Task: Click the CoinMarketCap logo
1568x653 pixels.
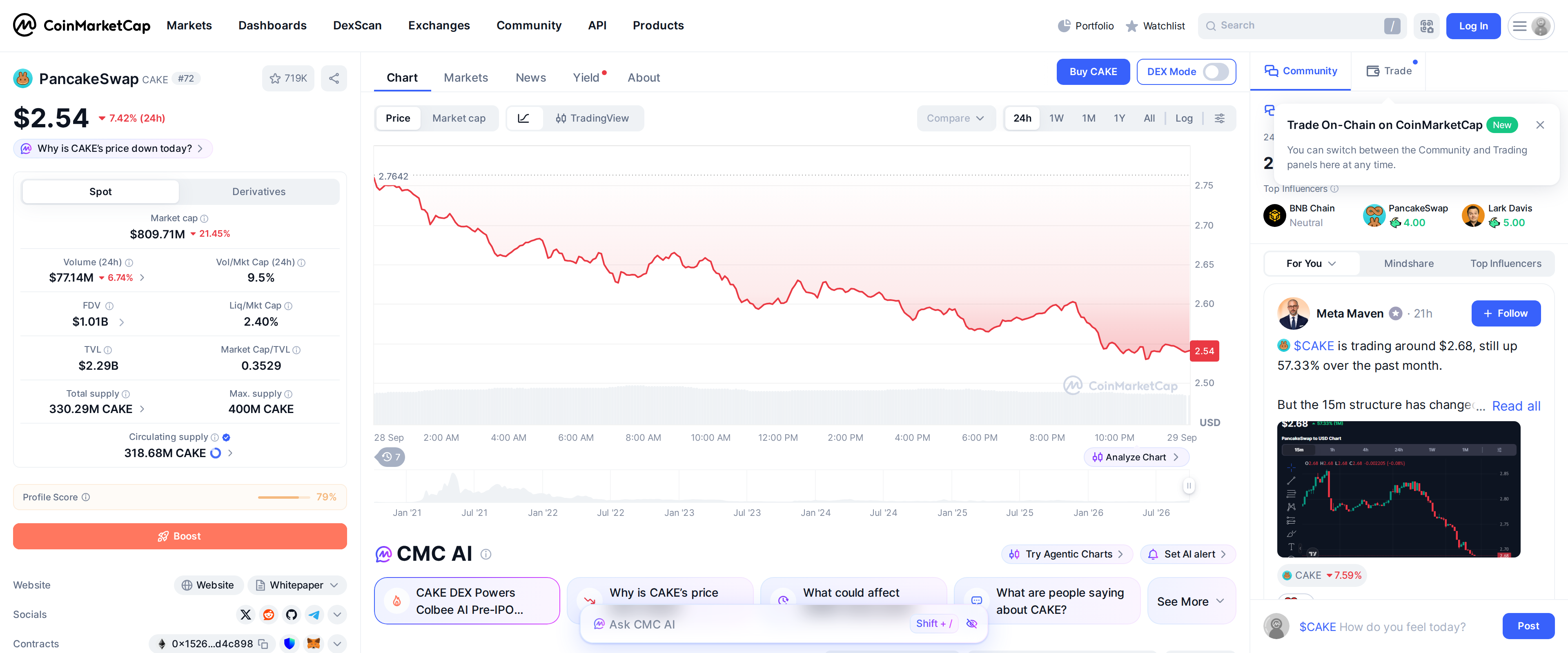Action: click(82, 26)
